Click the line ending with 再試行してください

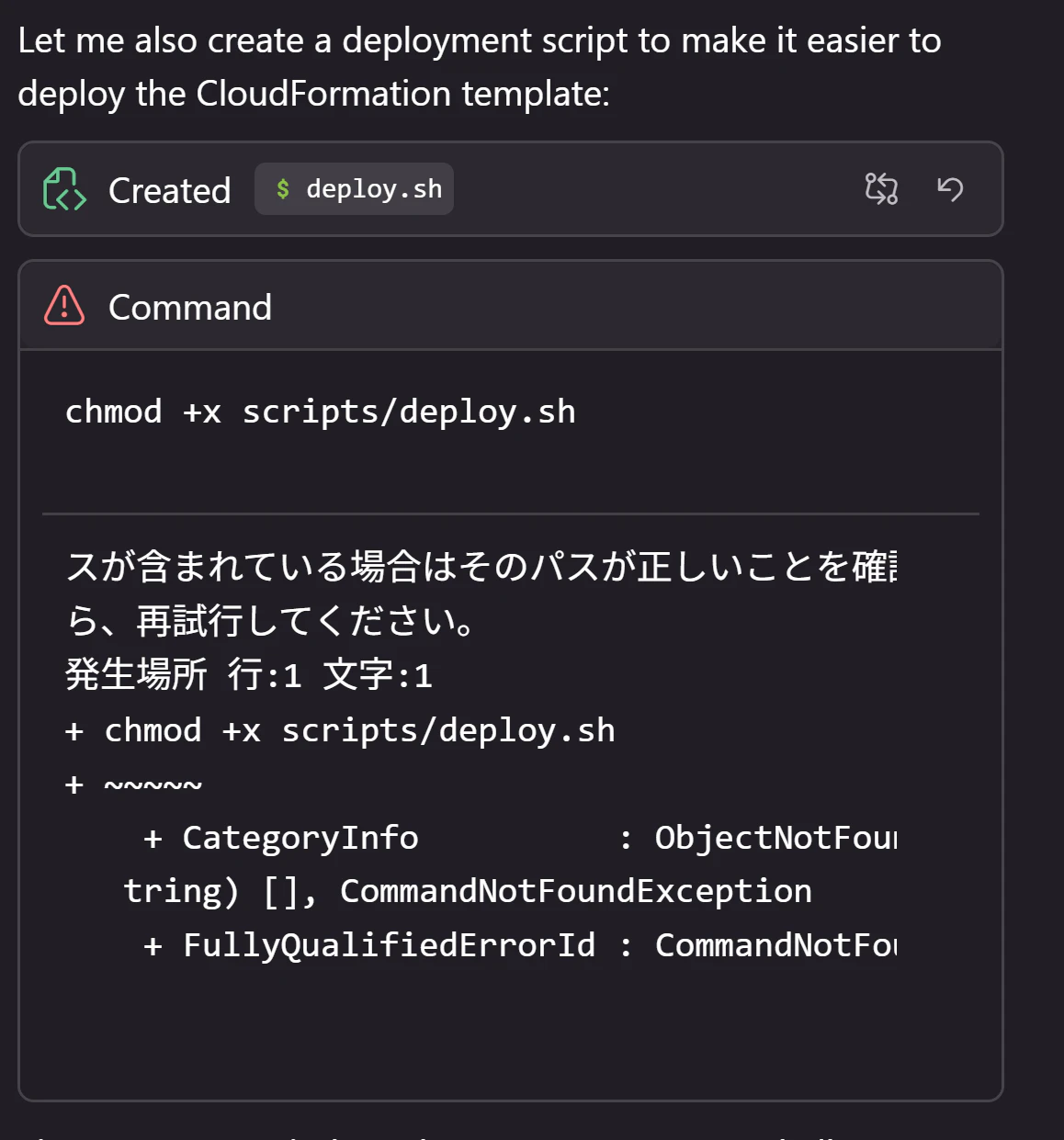[x=271, y=621]
